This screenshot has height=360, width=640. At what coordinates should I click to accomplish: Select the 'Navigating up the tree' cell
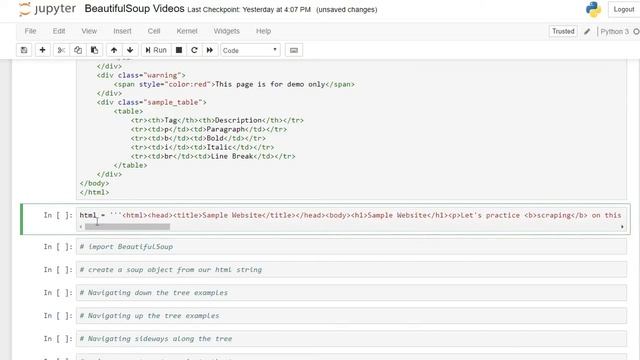[351, 316]
